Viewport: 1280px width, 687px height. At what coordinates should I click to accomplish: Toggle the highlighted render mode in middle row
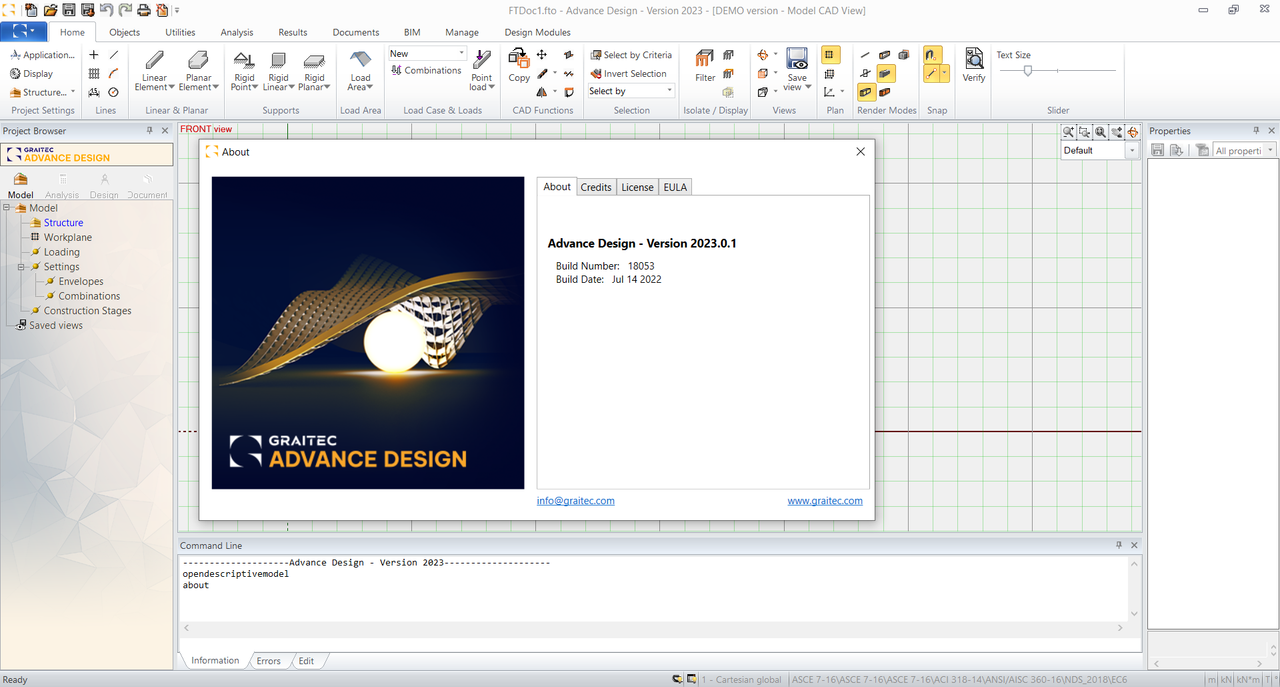pyautogui.click(x=885, y=73)
